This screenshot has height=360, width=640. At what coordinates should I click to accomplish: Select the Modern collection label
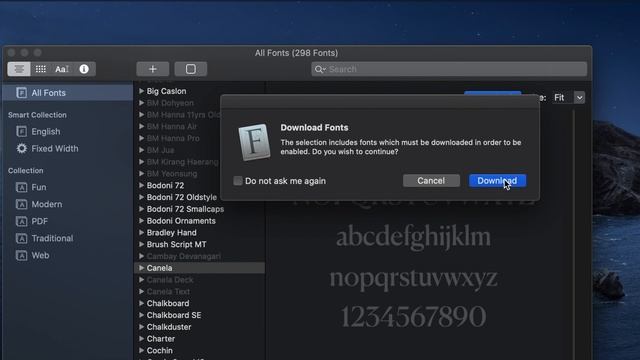click(47, 204)
